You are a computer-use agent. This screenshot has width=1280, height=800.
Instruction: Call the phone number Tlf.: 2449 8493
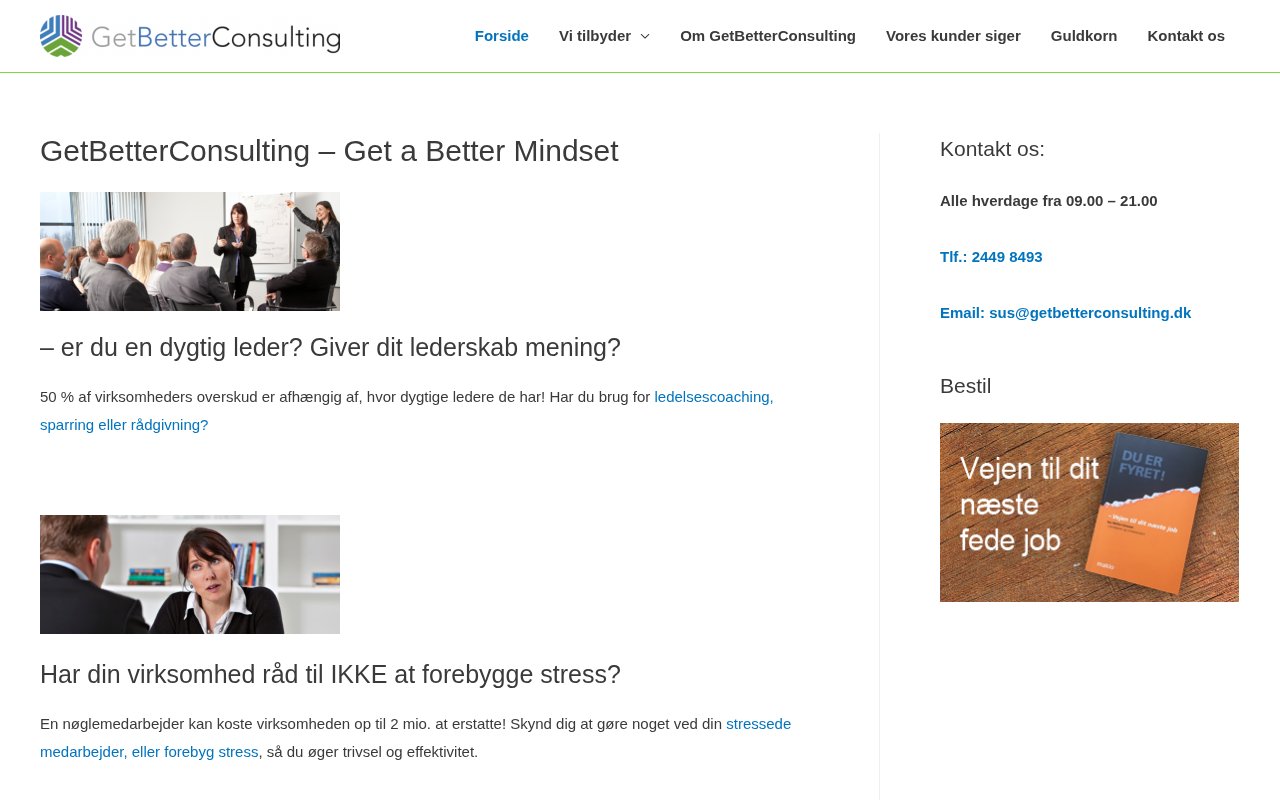[990, 257]
